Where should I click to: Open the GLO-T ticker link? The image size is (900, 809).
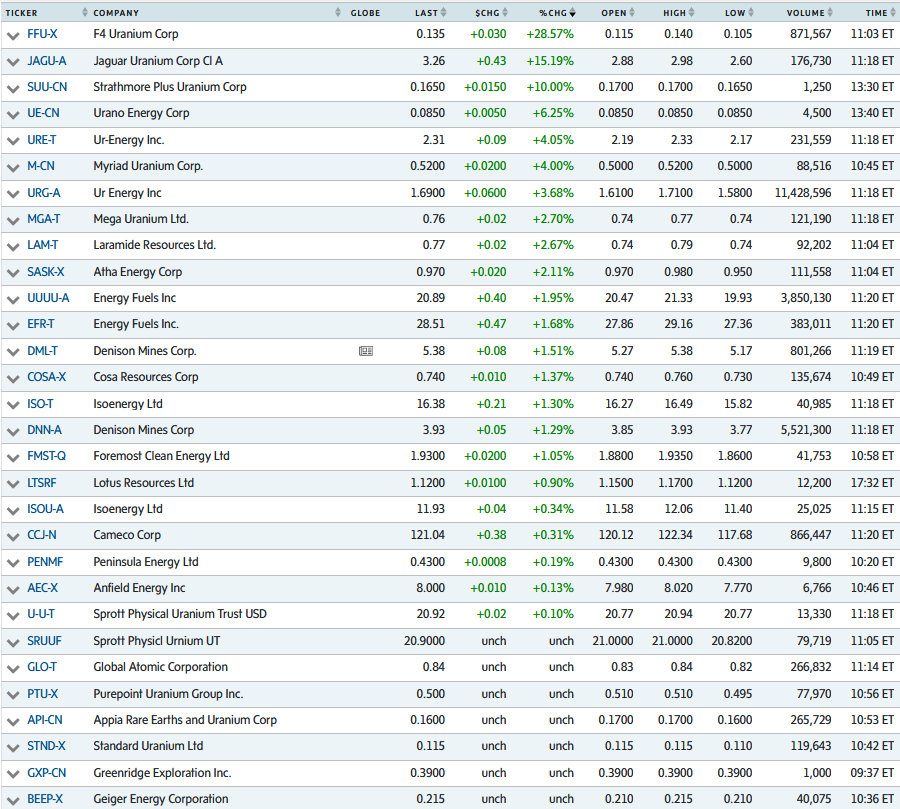[42, 667]
